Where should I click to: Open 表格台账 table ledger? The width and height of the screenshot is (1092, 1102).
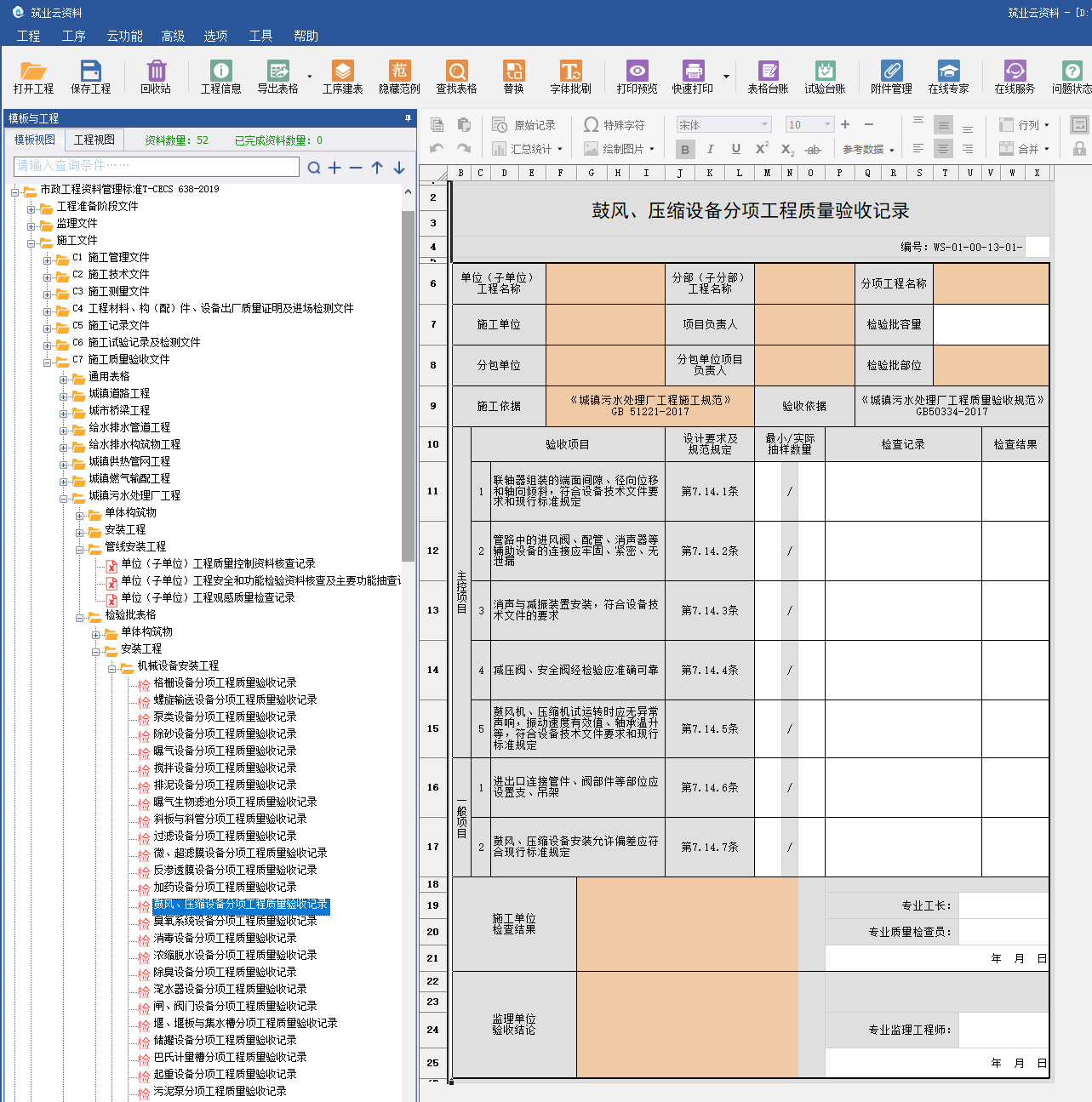(768, 76)
